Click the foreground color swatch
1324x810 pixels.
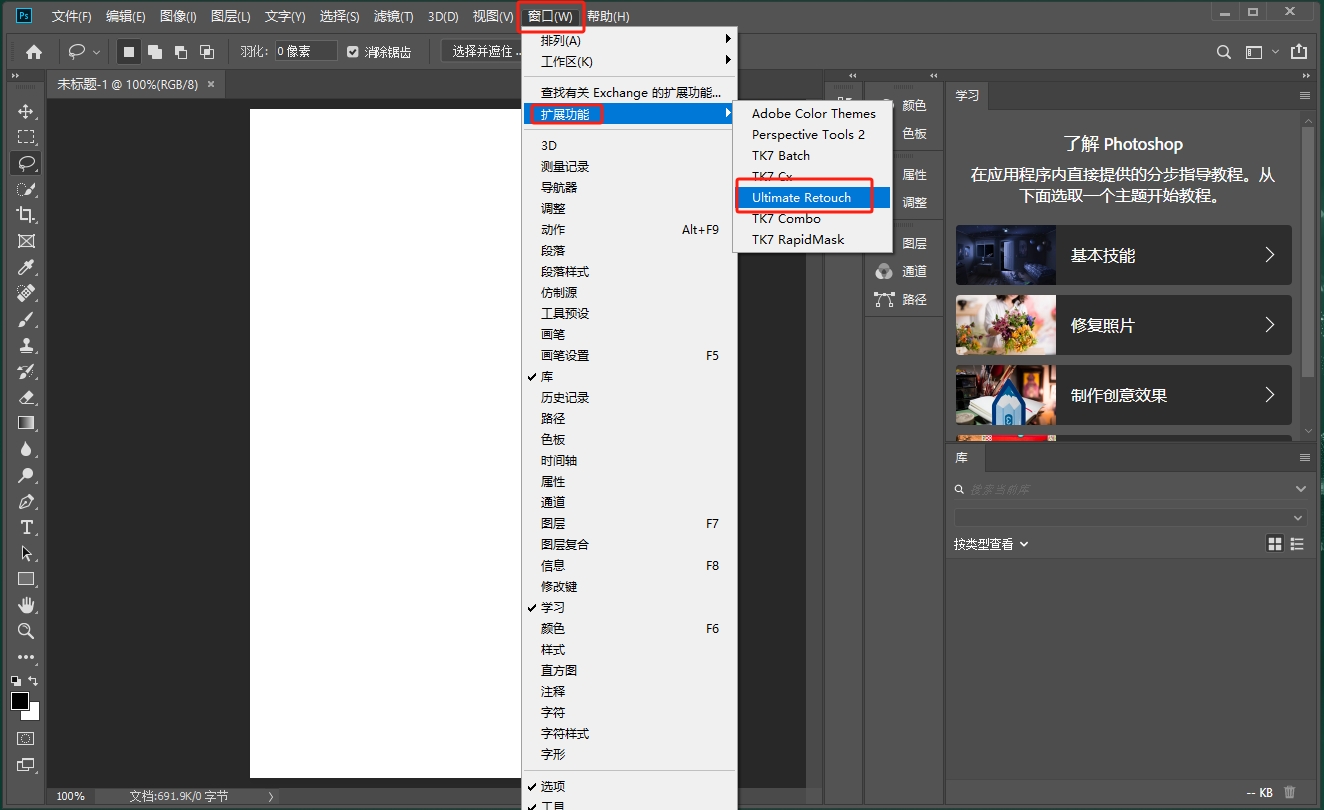click(20, 701)
